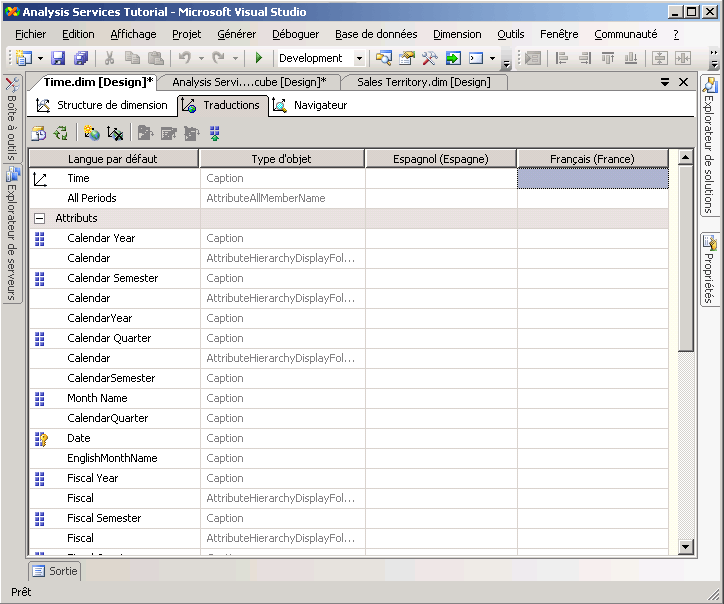Close the document window with X button
Image resolution: width=724 pixels, height=604 pixels.
point(683,82)
